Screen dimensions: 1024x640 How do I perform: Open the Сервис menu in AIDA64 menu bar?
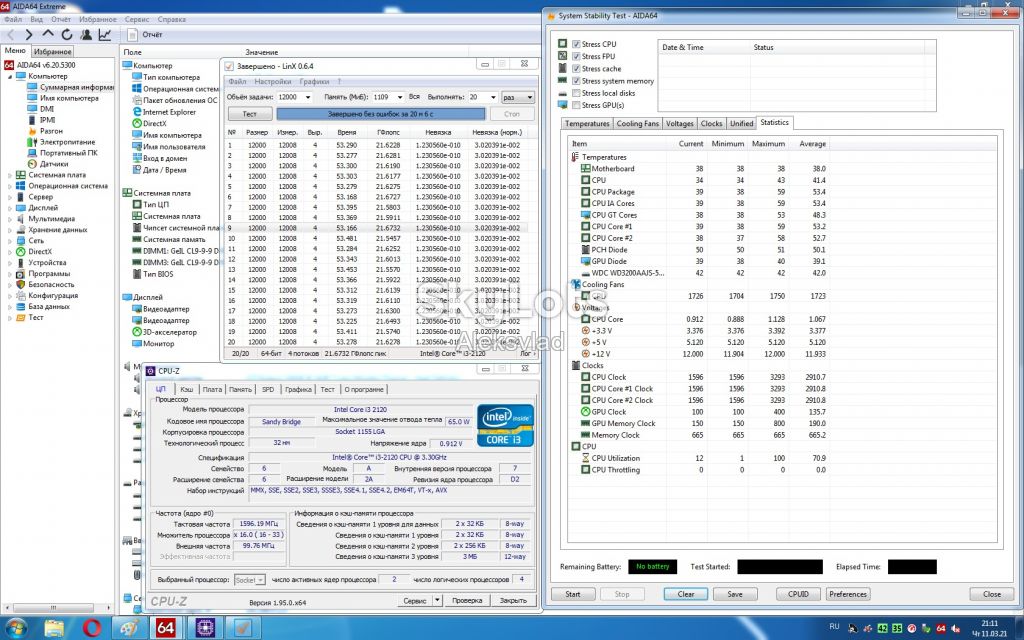click(x=137, y=20)
